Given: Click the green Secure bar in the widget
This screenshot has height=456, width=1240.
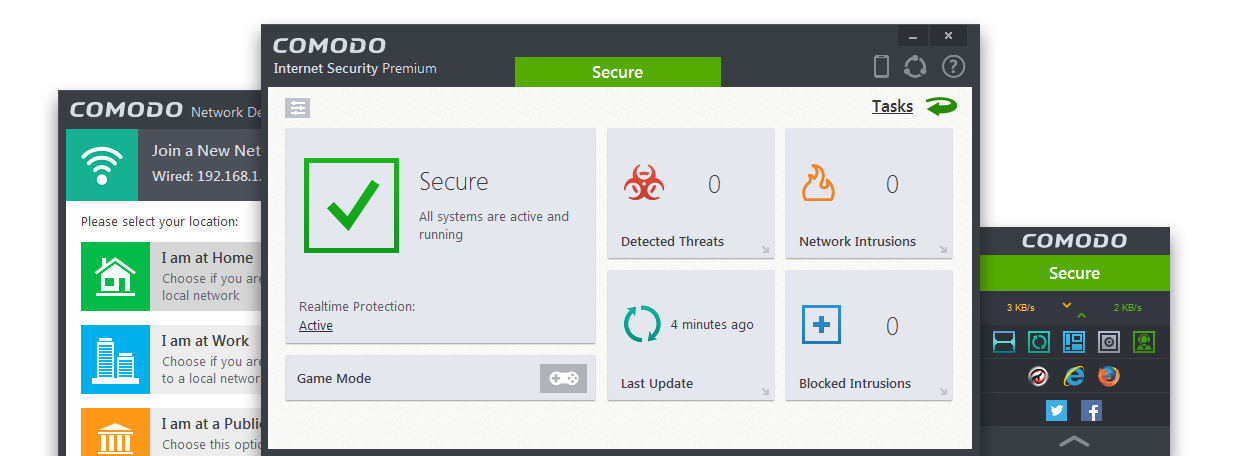Looking at the screenshot, I should pyautogui.click(x=1074, y=273).
